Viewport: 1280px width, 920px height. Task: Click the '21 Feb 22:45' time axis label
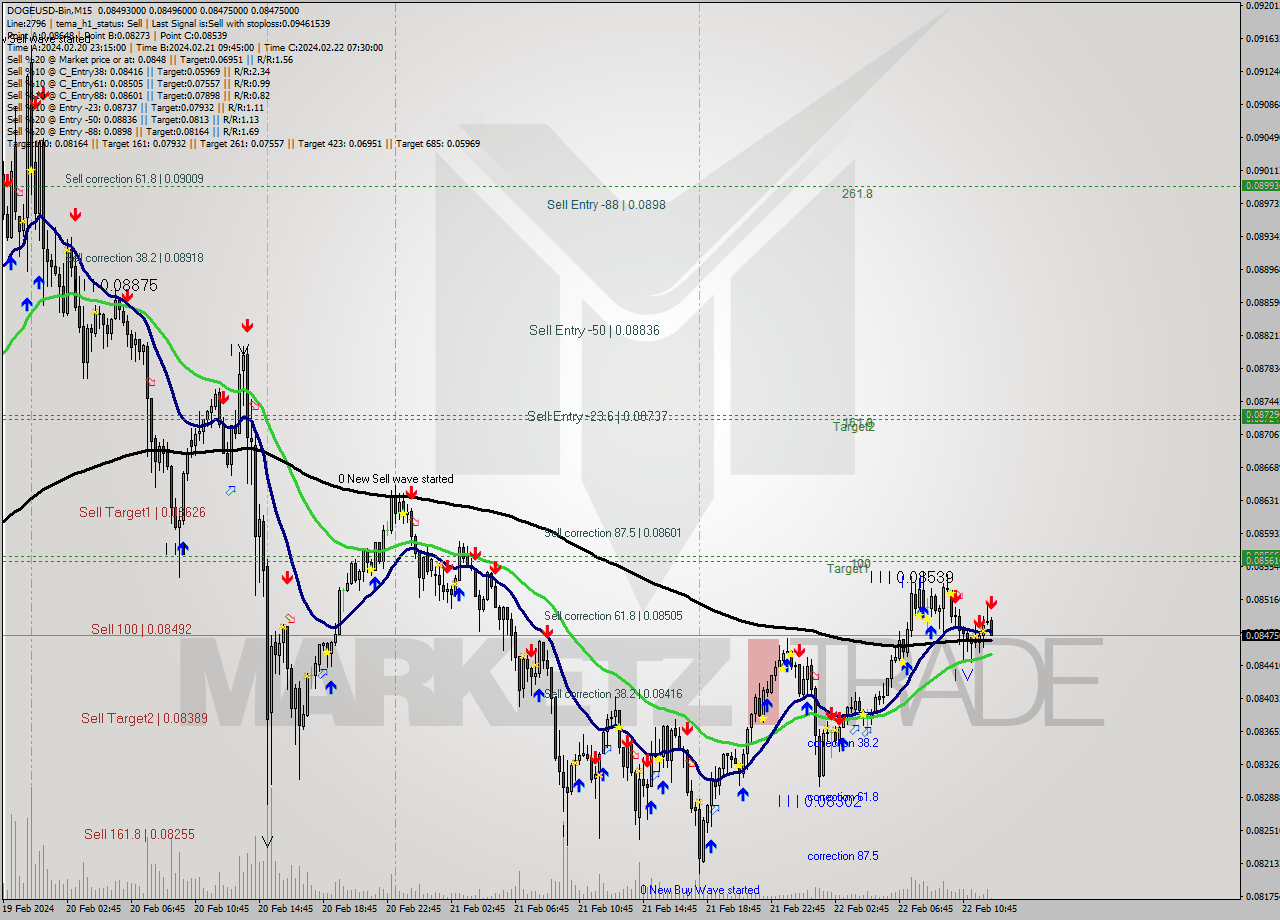coord(798,909)
